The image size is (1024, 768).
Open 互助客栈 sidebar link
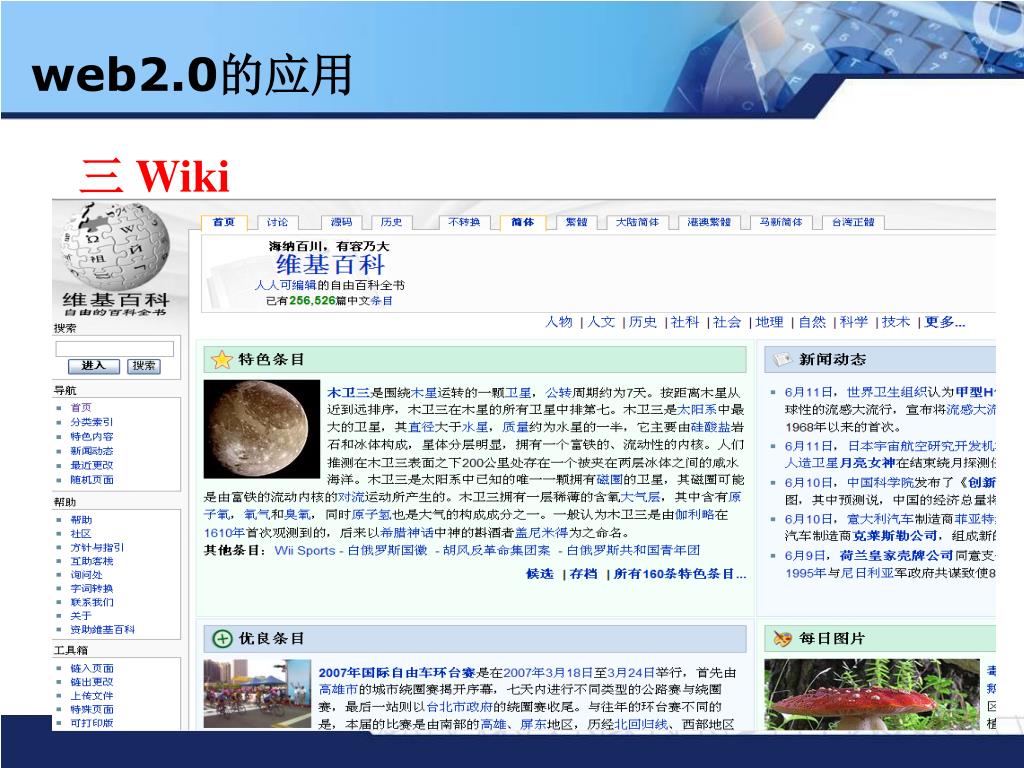pyautogui.click(x=91, y=561)
